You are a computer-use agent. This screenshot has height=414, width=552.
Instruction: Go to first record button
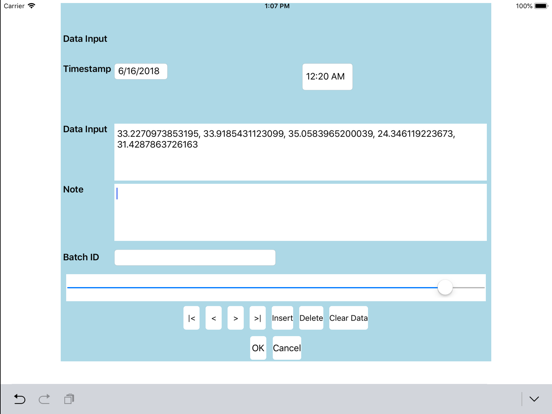(192, 318)
